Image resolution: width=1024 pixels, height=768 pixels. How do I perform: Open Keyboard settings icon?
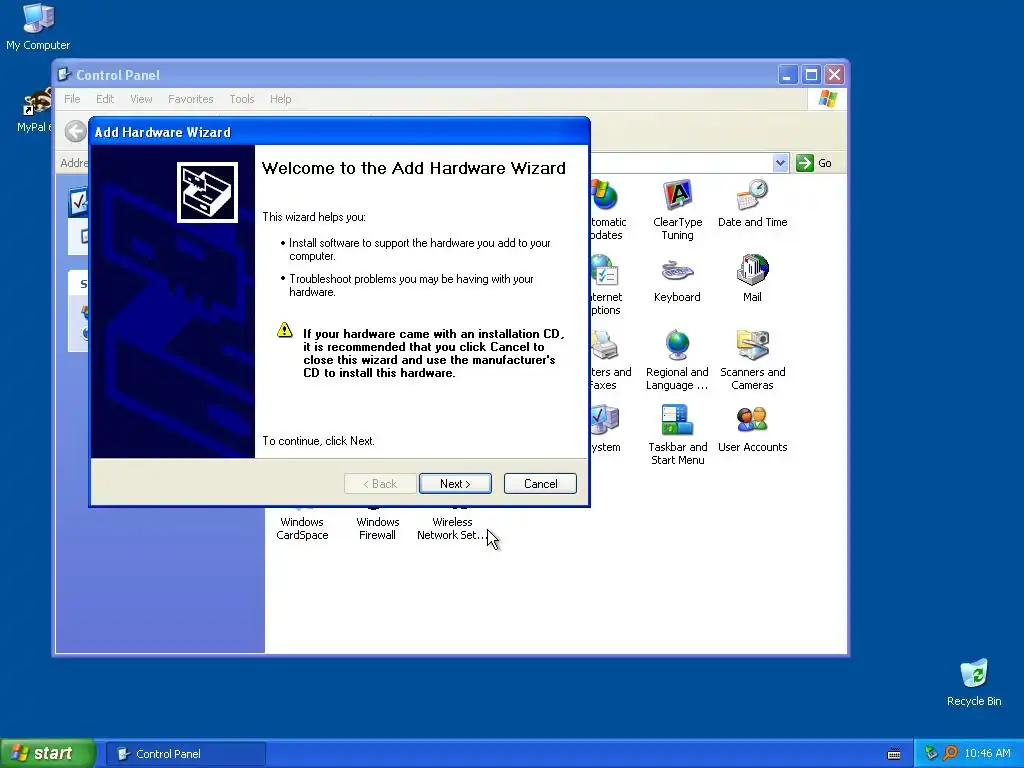677,280
